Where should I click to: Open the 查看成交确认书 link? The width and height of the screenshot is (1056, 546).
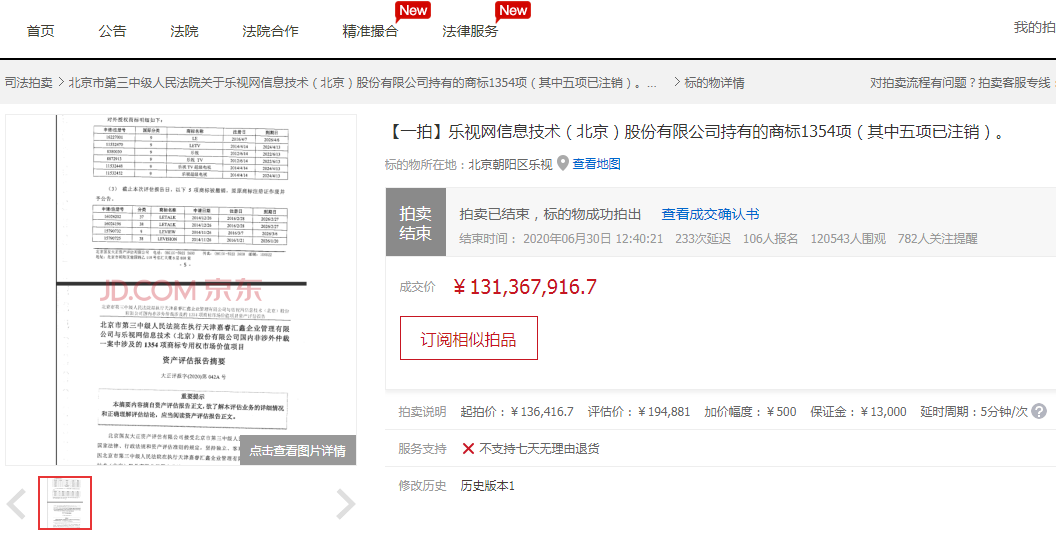coord(710,214)
